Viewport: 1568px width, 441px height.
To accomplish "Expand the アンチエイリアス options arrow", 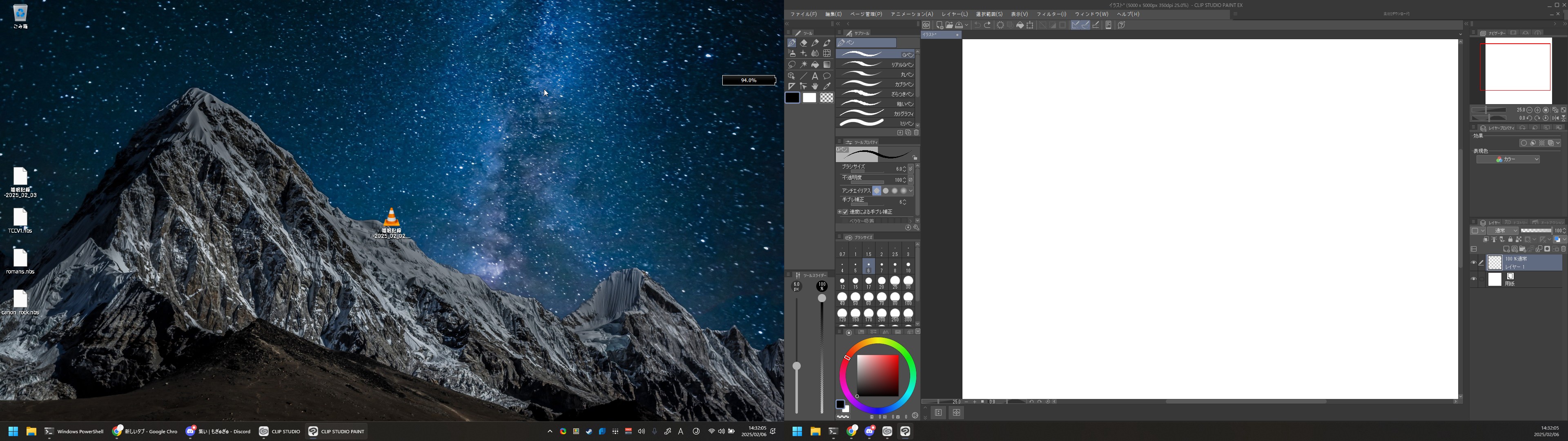I will (x=911, y=191).
